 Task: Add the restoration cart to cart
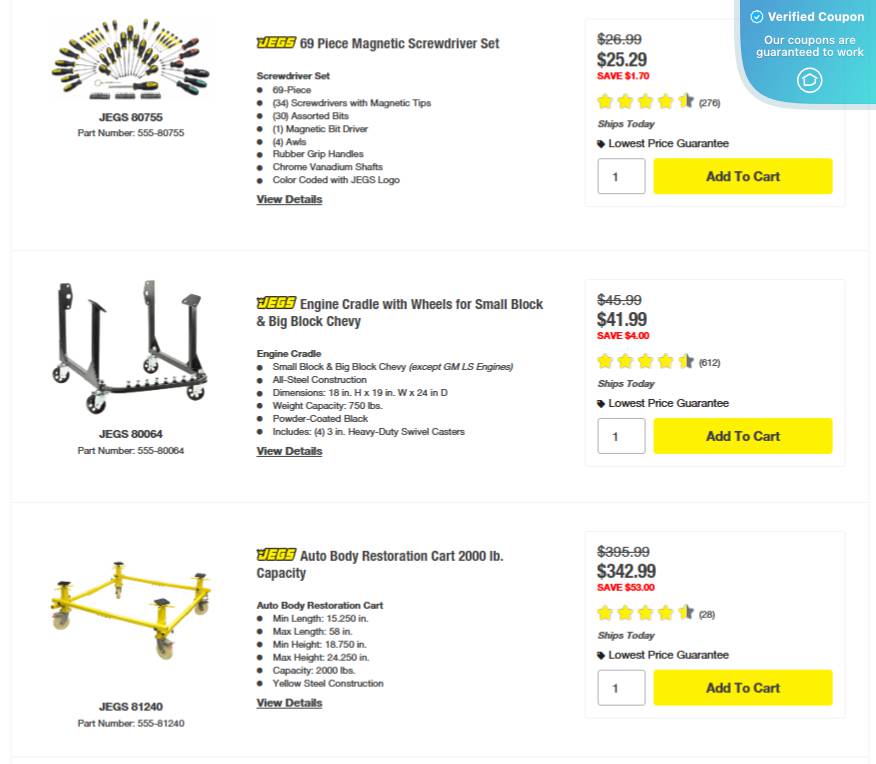click(742, 687)
